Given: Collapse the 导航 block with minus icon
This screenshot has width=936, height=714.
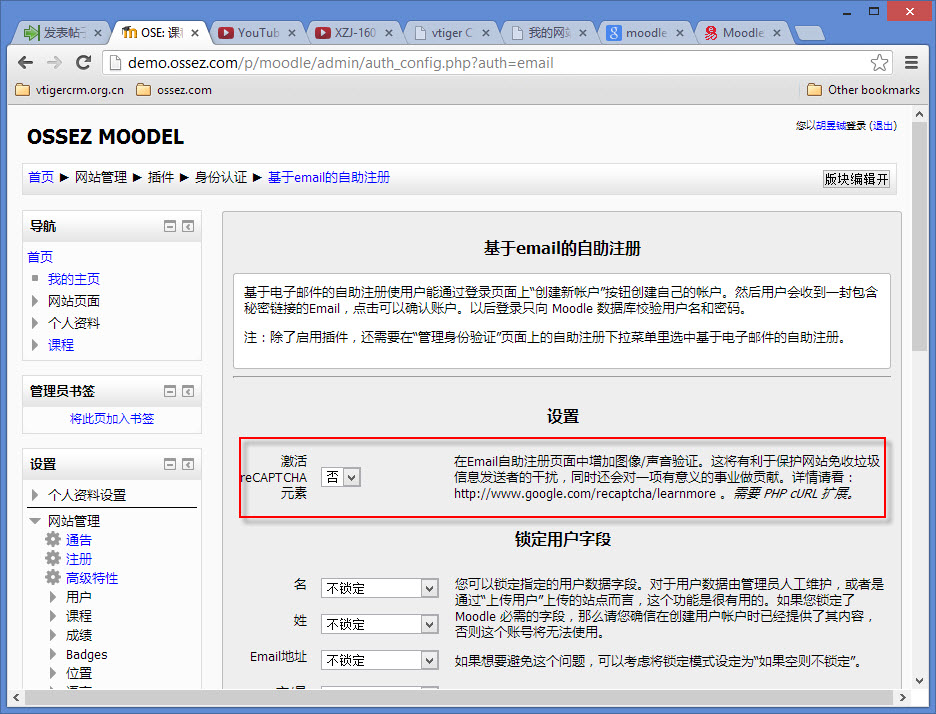Looking at the screenshot, I should (x=170, y=226).
